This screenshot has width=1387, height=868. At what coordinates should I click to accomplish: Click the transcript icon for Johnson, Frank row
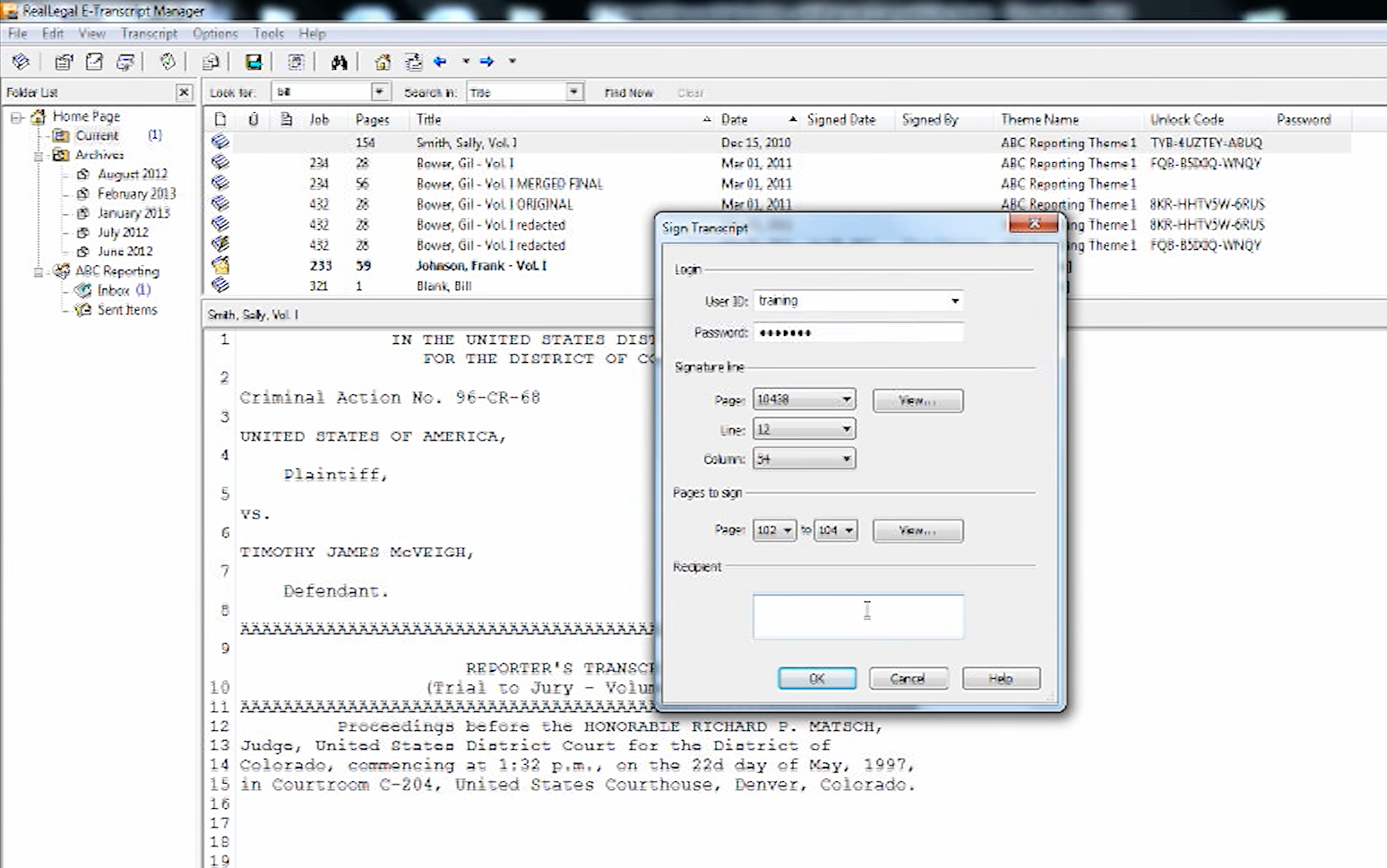click(x=220, y=266)
